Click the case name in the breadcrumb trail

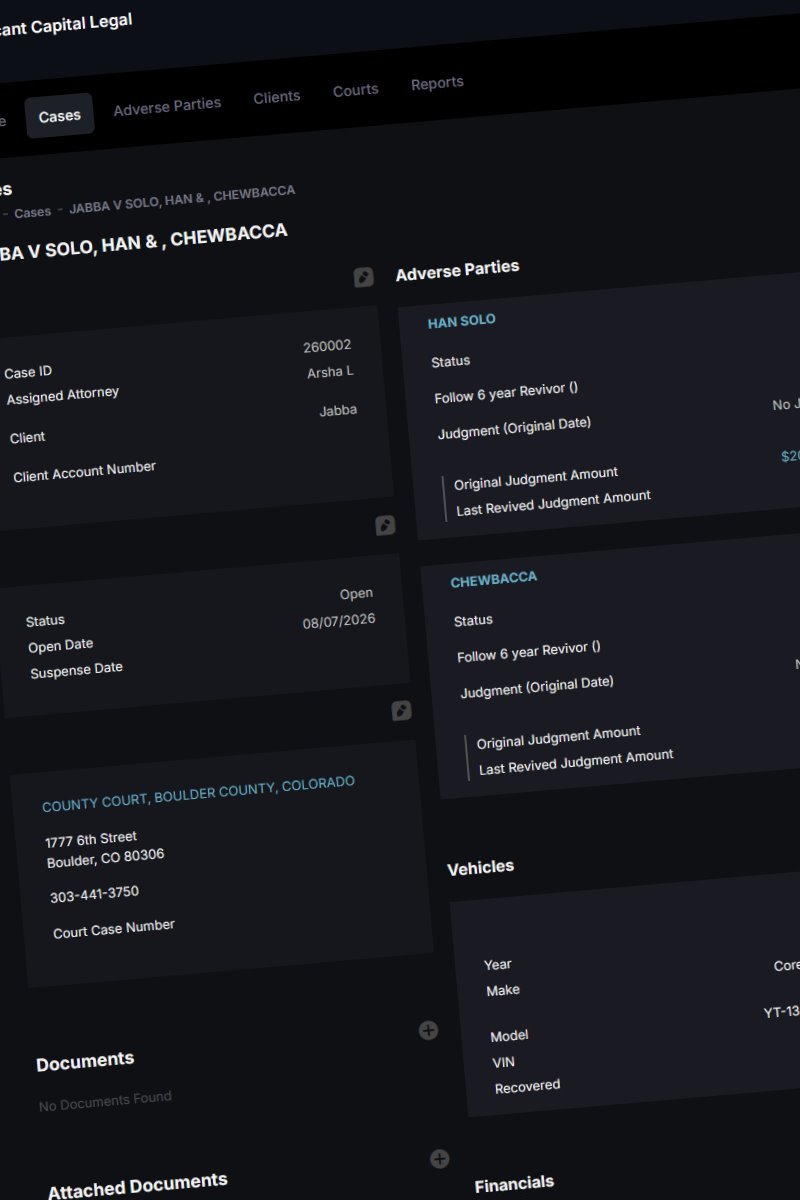[x=182, y=199]
